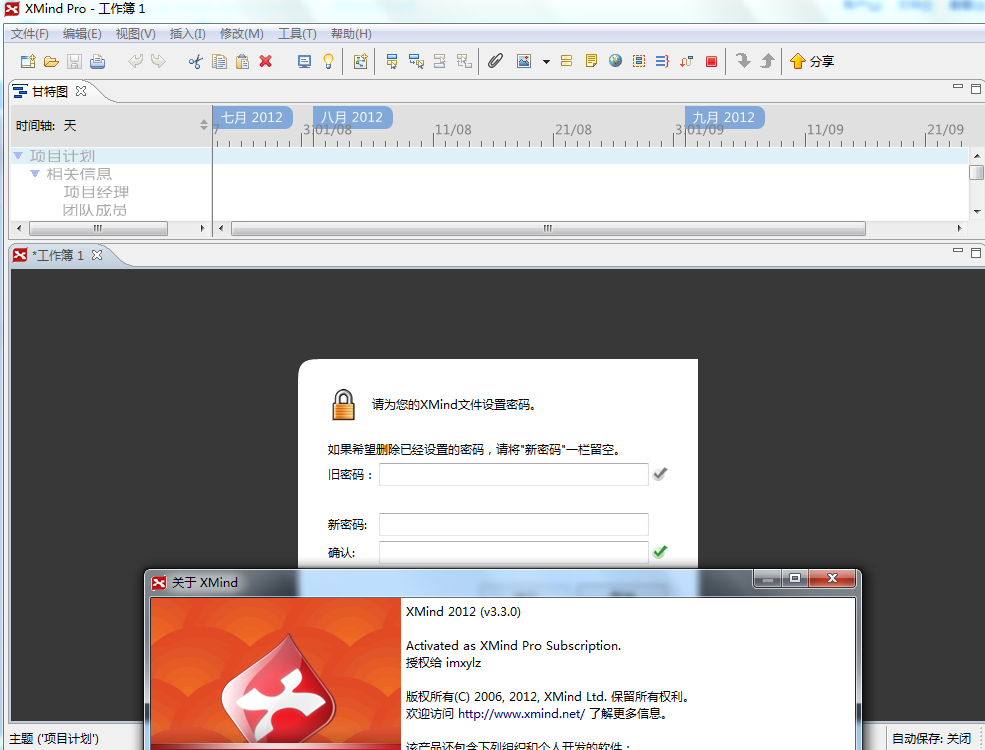Screen dimensions: 985x750
Task: Click the paste clipboard icon
Action: click(242, 61)
